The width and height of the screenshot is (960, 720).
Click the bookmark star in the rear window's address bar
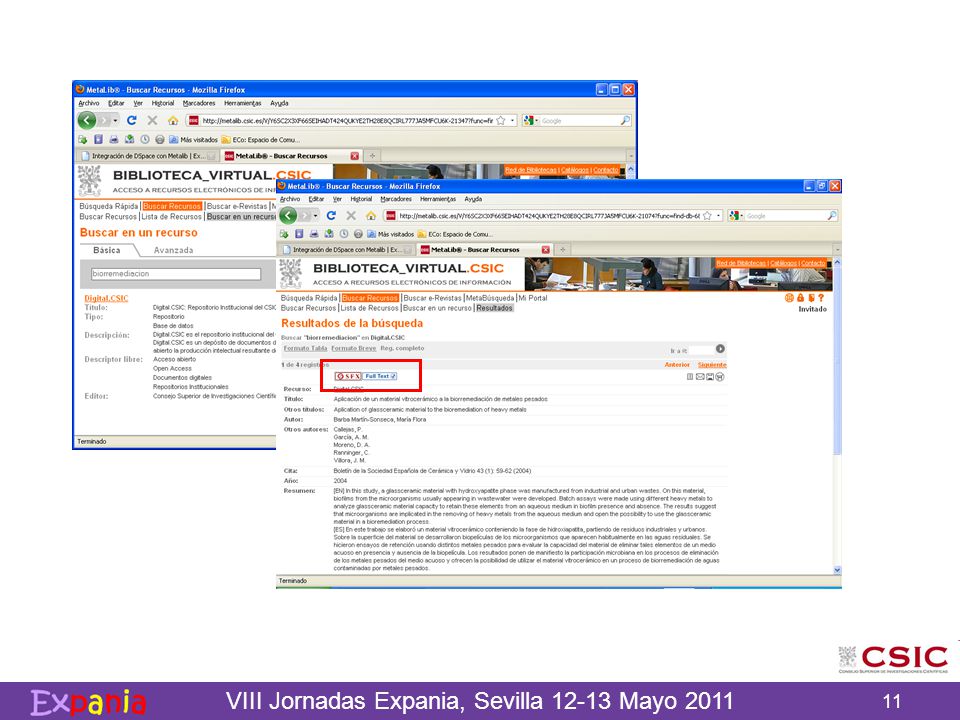point(501,121)
